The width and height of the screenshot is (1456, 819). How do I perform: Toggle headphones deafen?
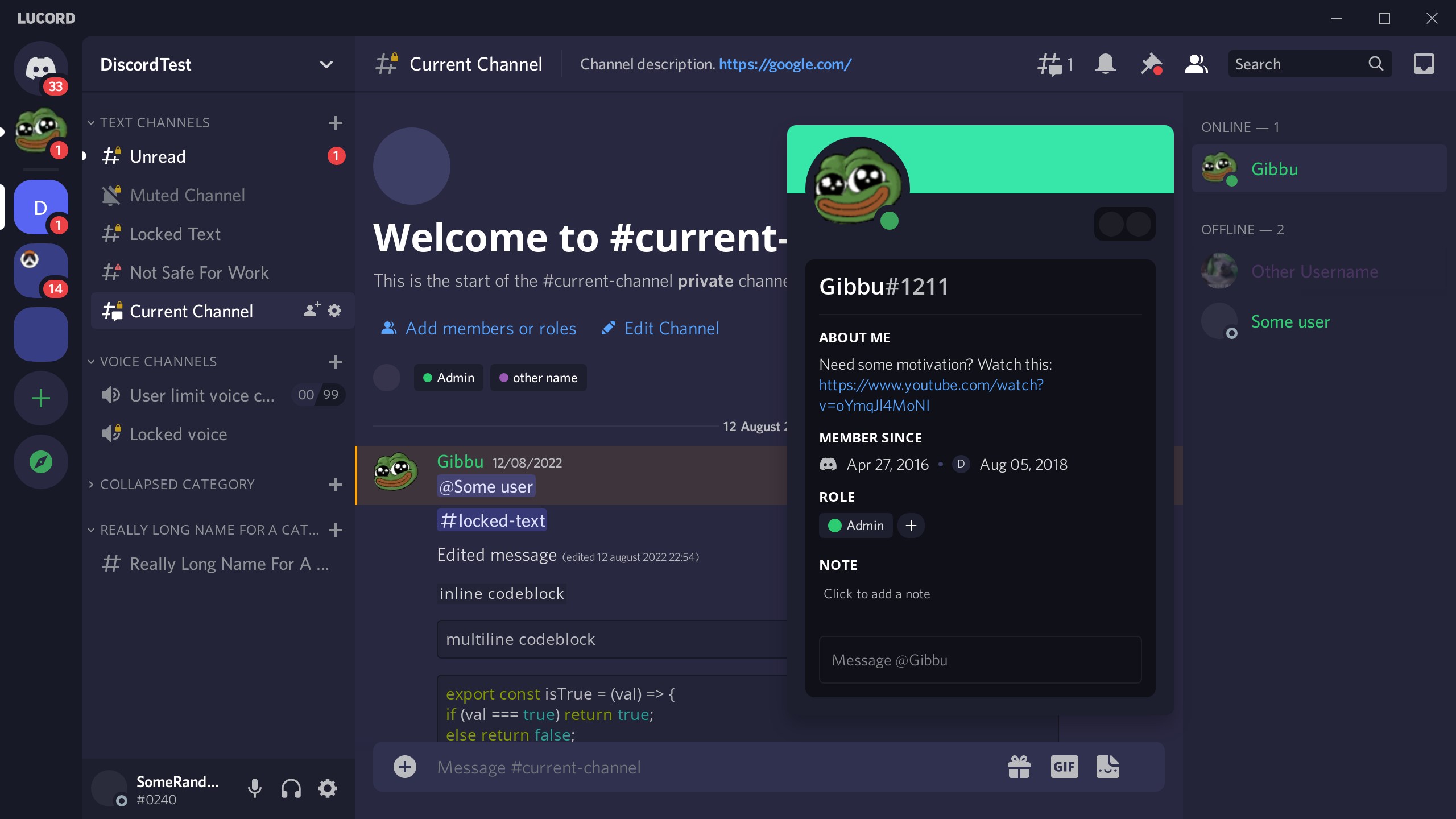(291, 788)
